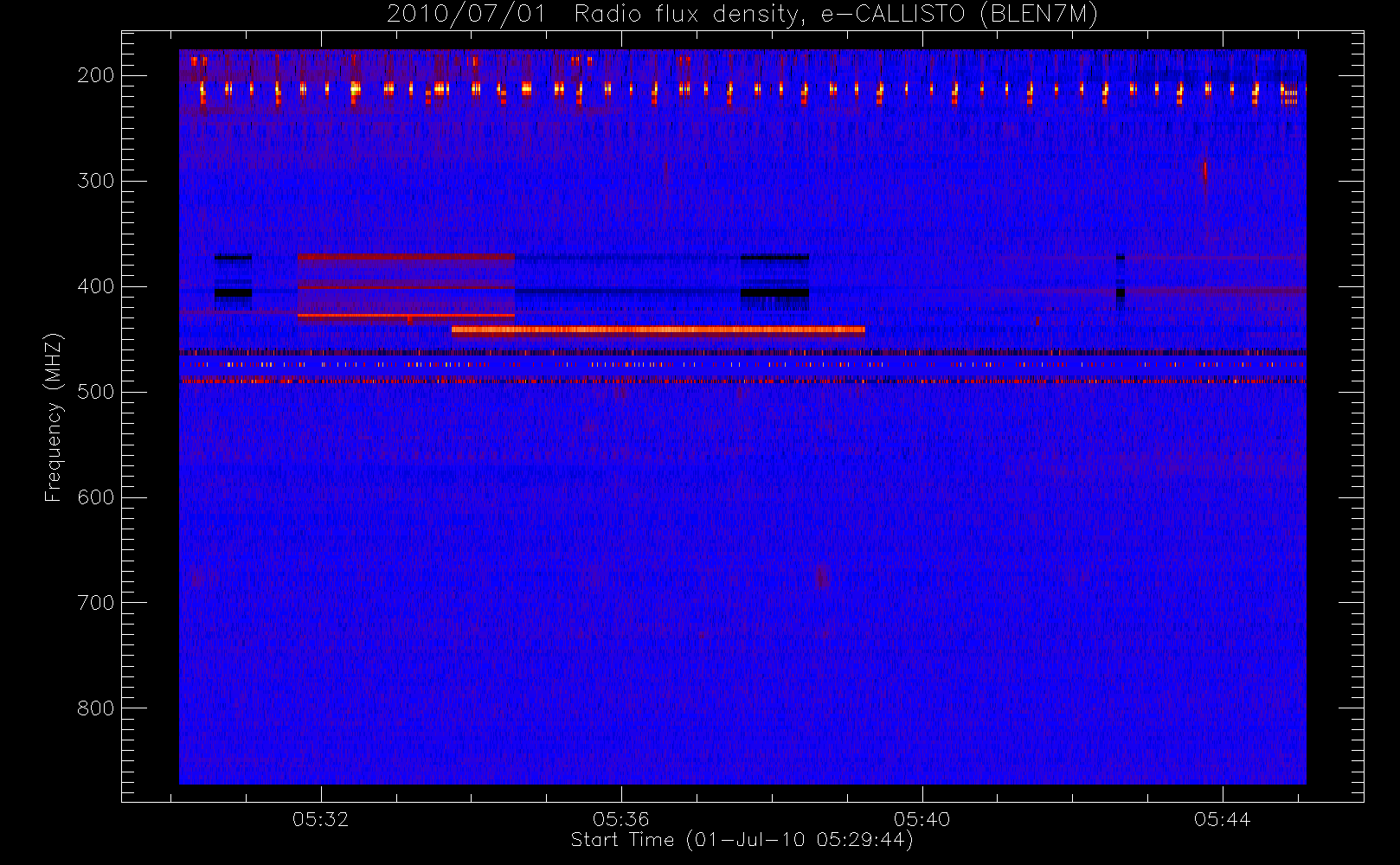Click the 200 frequency tick label

pyautogui.click(x=95, y=75)
